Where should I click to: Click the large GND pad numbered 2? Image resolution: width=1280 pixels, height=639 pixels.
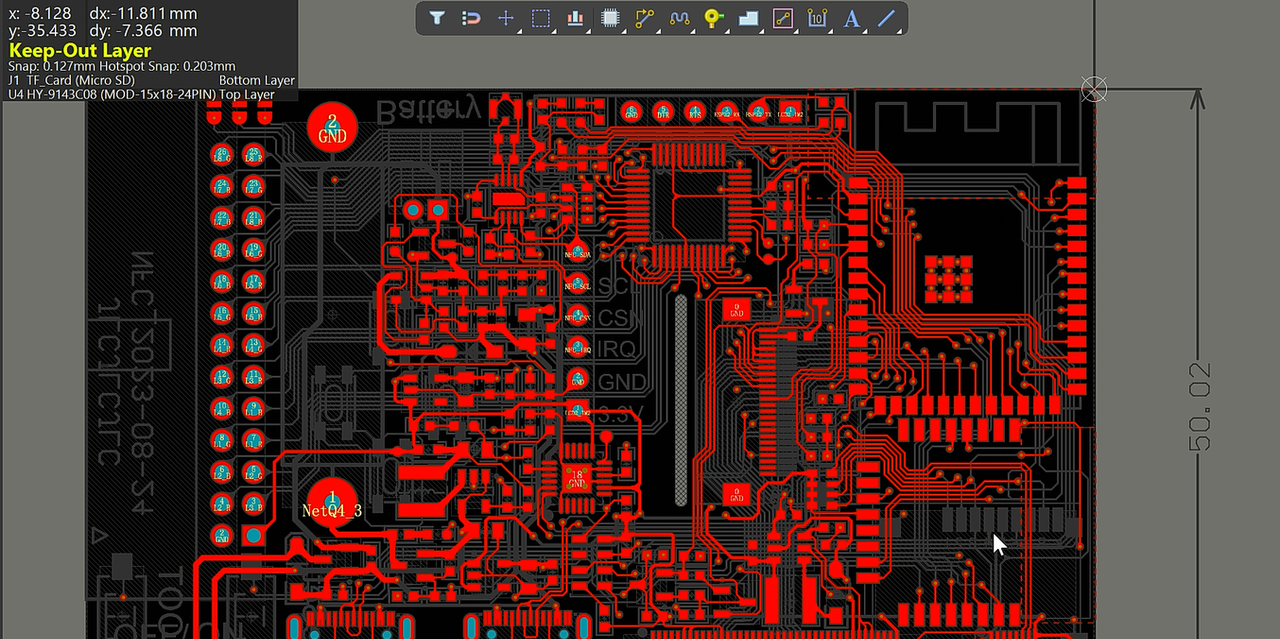332,128
